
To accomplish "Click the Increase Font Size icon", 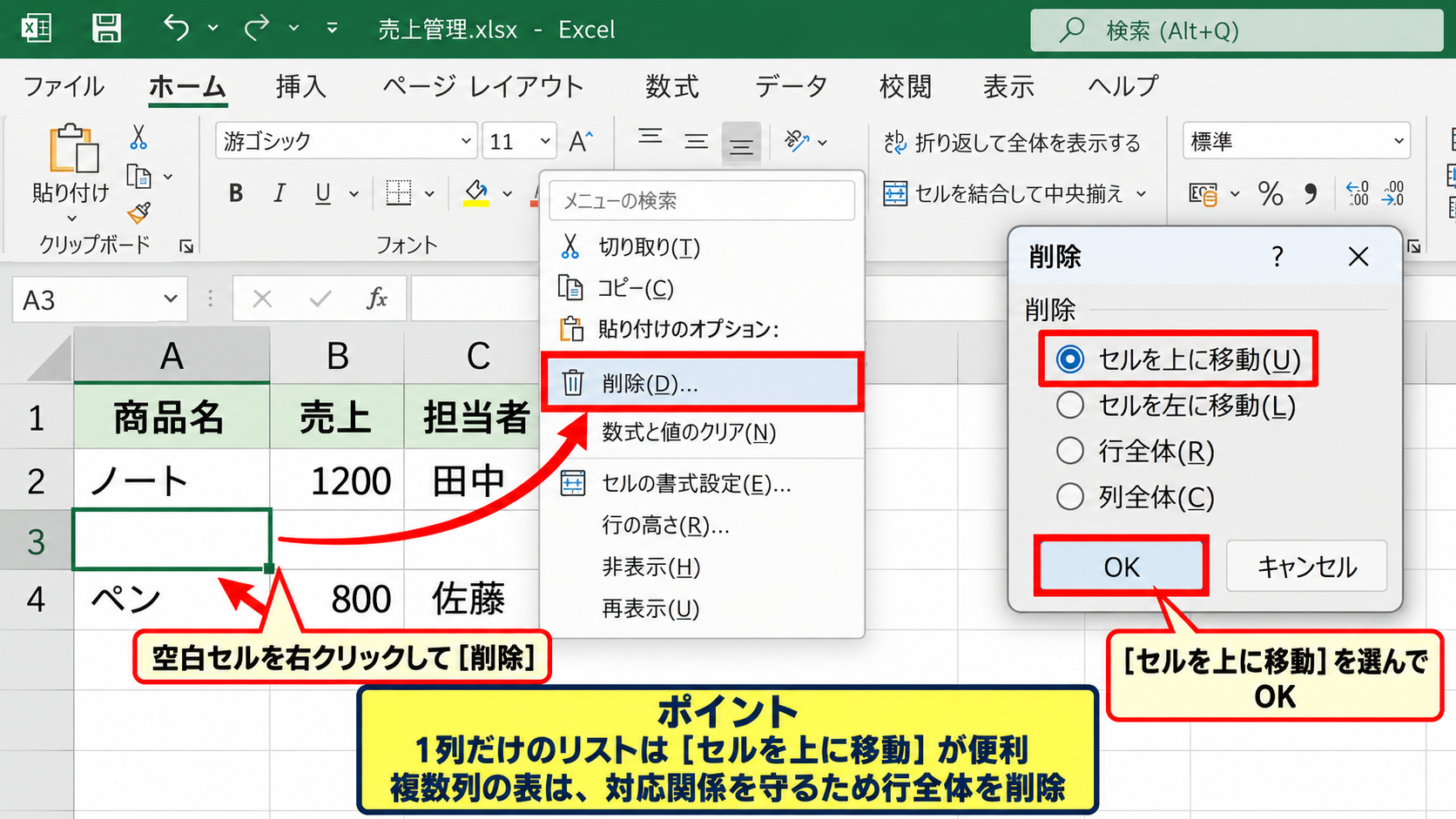I will (581, 141).
